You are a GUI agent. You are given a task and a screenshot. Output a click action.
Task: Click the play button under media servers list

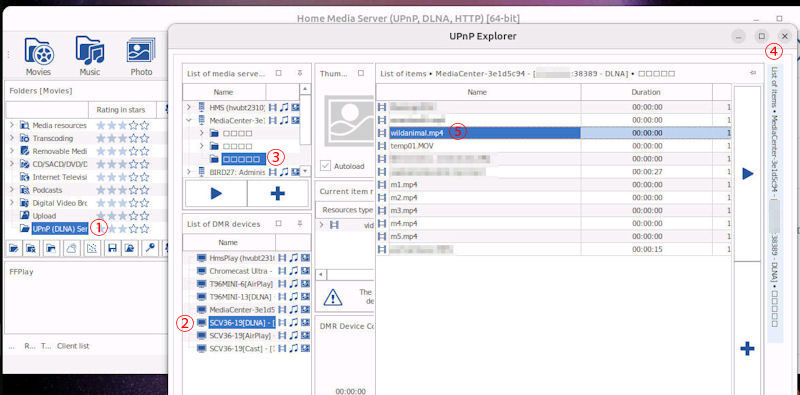[216, 193]
